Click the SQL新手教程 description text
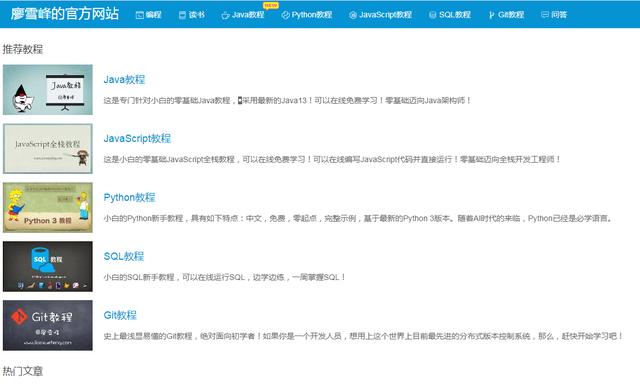Image resolution: width=640 pixels, height=386 pixels. pyautogui.click(x=224, y=277)
